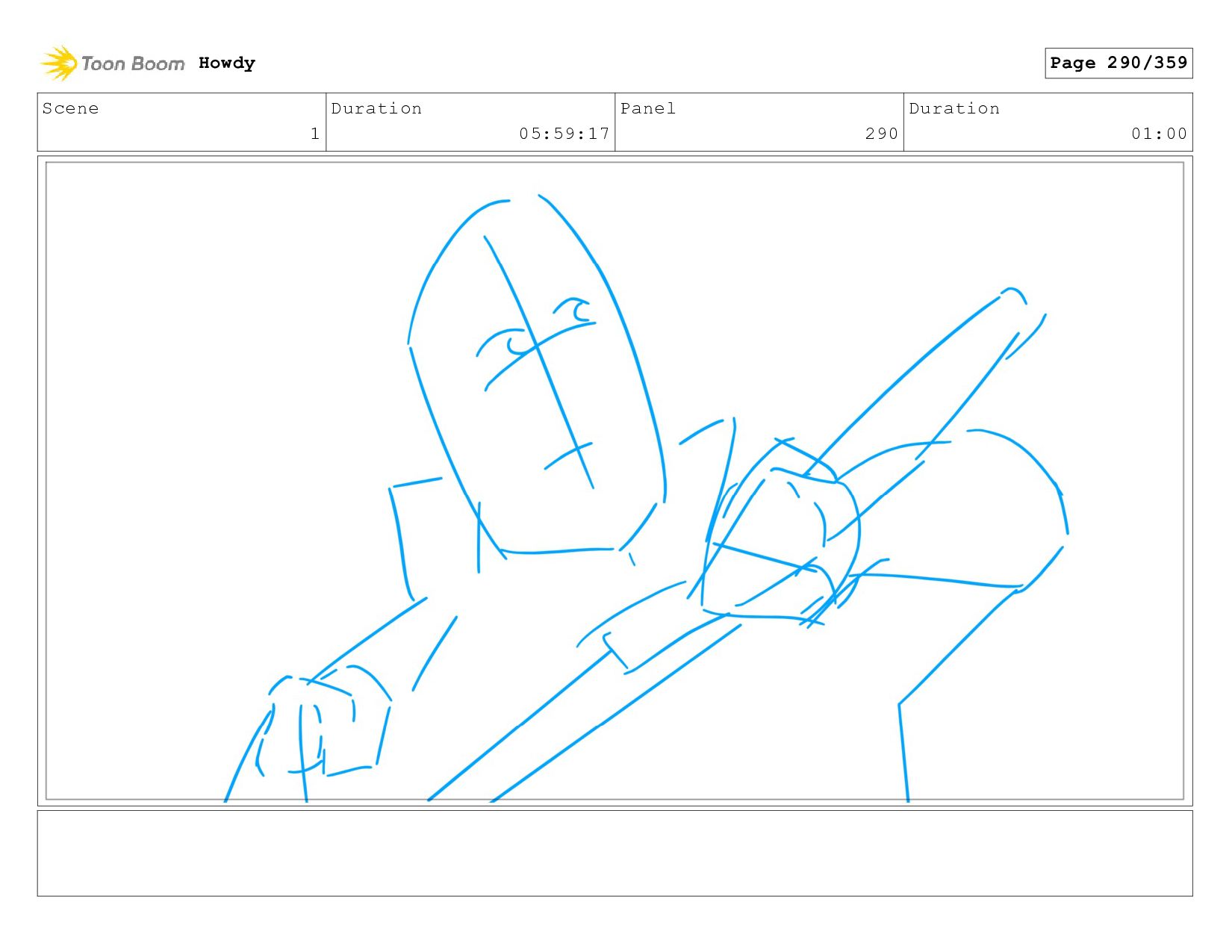Click the panel duration '01:00'
Viewport: 1232px width, 952px height.
1159,134
